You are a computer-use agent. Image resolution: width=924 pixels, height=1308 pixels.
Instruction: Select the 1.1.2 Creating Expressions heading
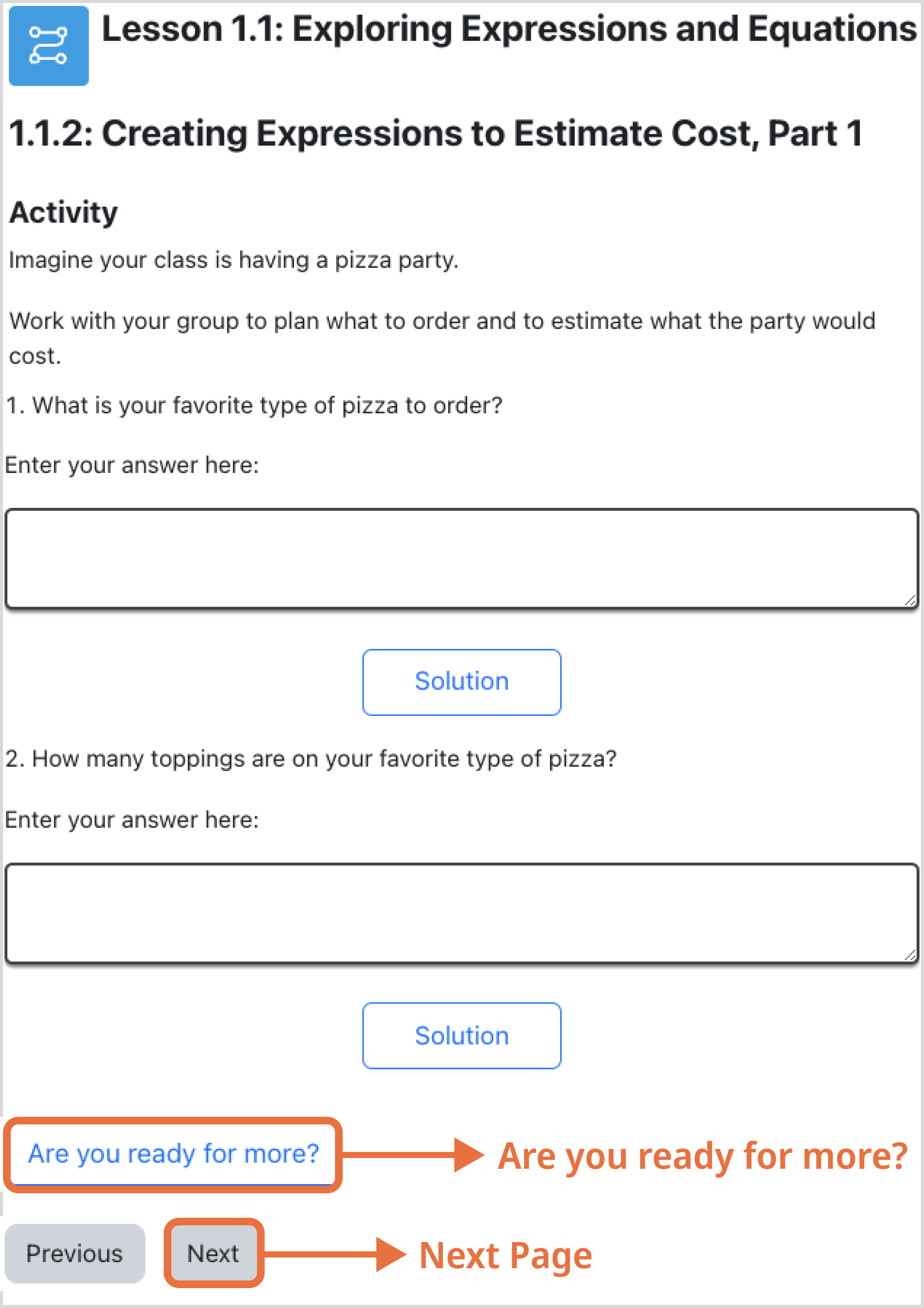click(x=436, y=133)
